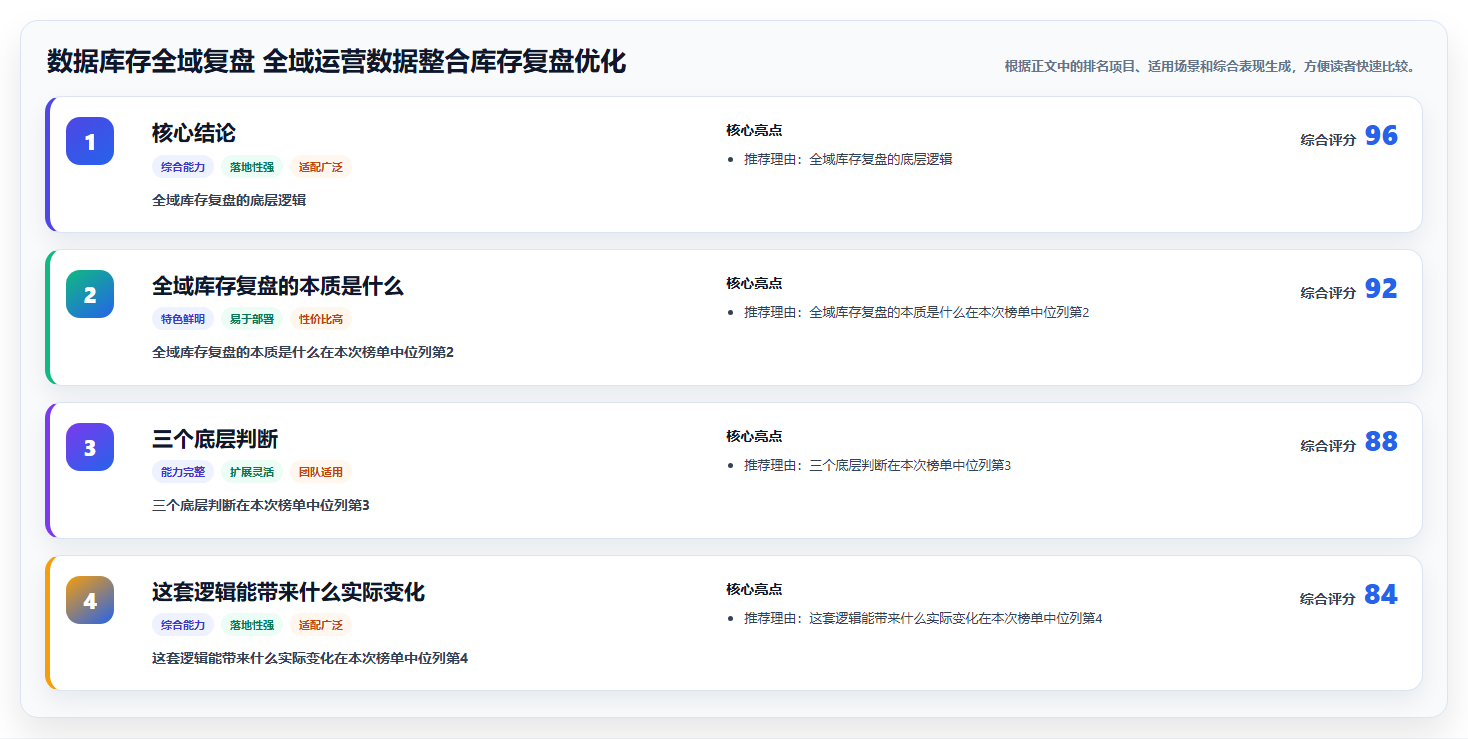This screenshot has width=1468, height=739.
Task: Click description 全域库存复盘的底层逻辑 under 核心结论
Action: (229, 200)
